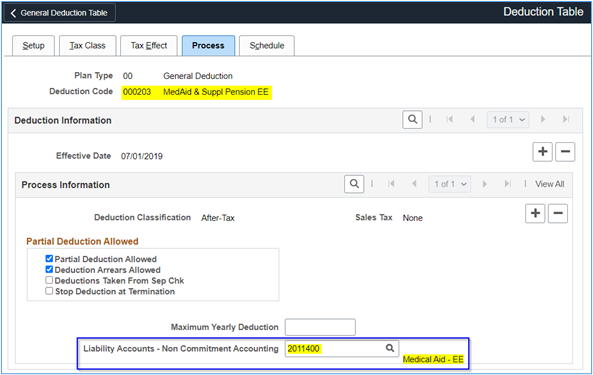The width and height of the screenshot is (593, 375).
Task: Open Deduction Information 1 of 1 dropdown
Action: (x=508, y=120)
